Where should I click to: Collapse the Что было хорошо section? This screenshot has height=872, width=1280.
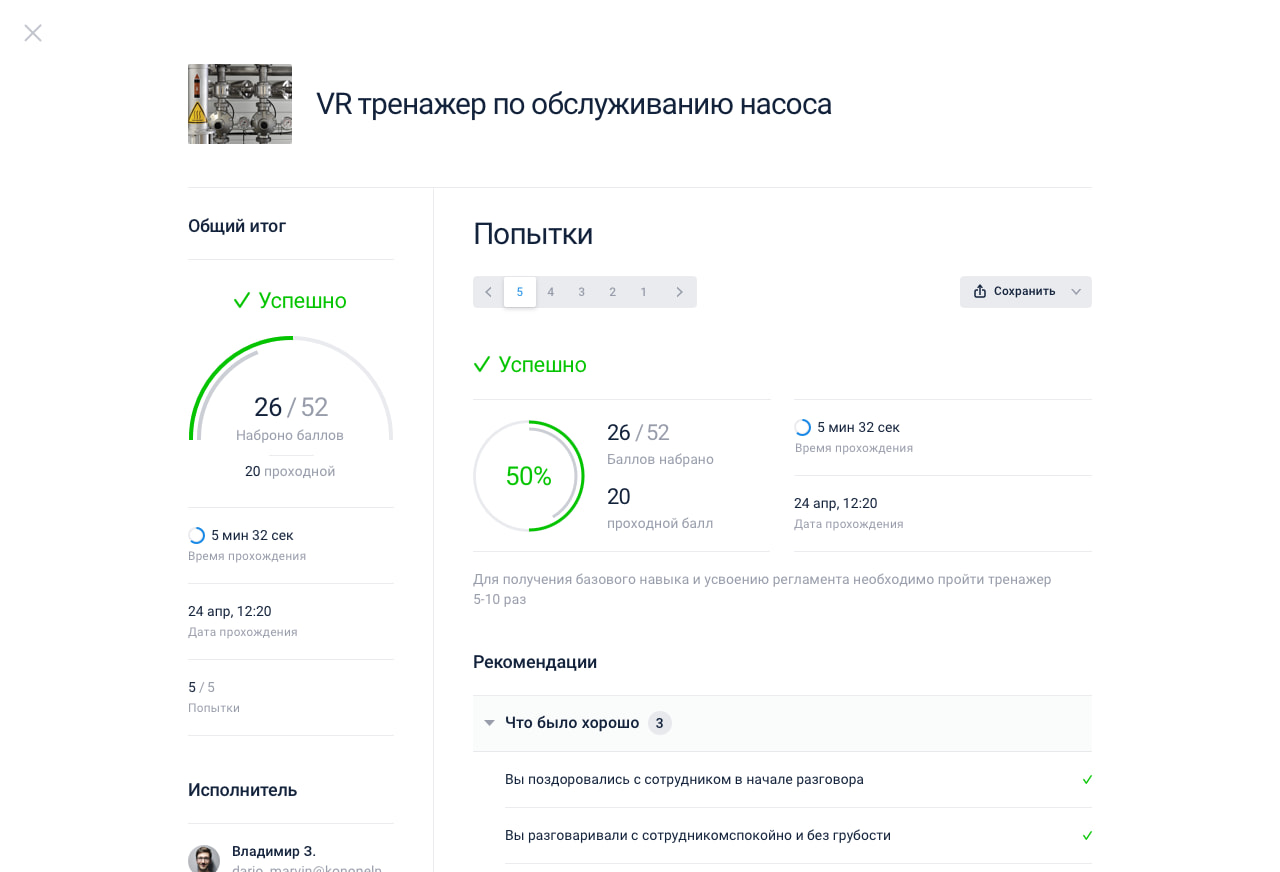point(489,723)
